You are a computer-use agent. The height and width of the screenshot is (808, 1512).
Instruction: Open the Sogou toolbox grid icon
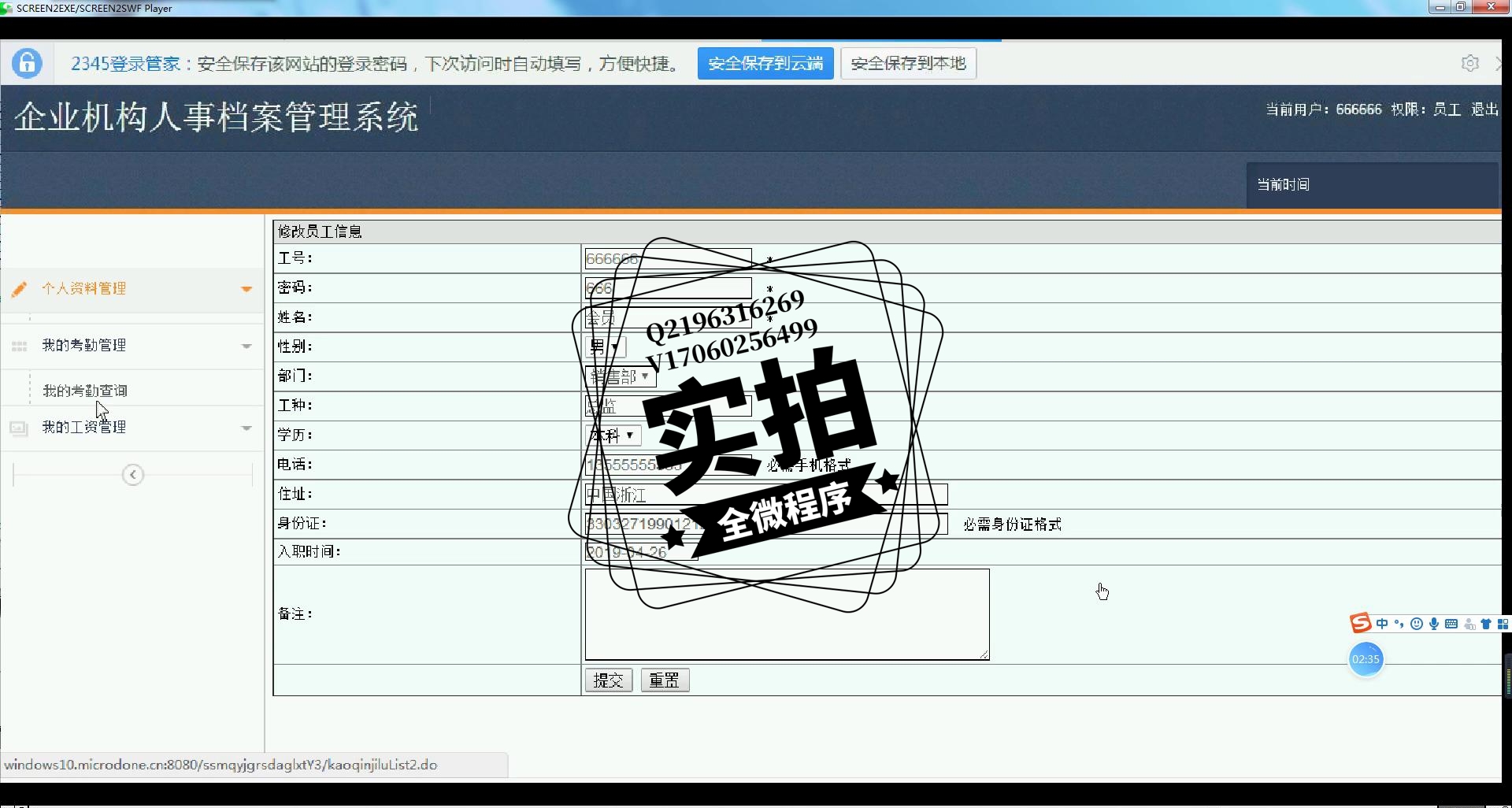(1503, 624)
